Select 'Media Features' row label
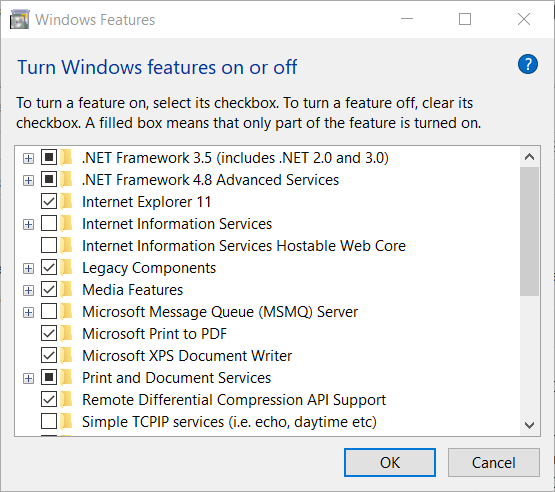This screenshot has width=555, height=492. (x=132, y=290)
